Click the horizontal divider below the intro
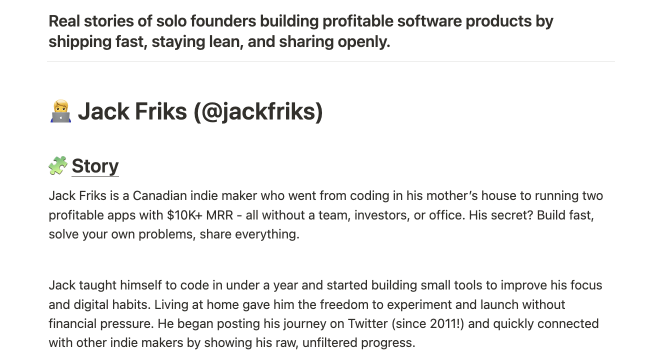This screenshot has width=650, height=360. (x=331, y=61)
